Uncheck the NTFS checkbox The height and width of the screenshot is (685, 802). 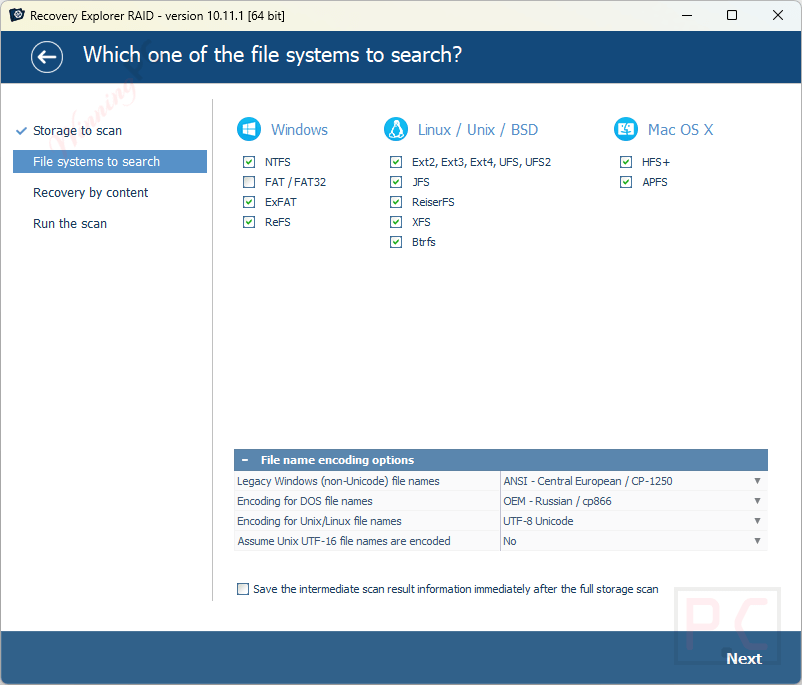pos(249,162)
